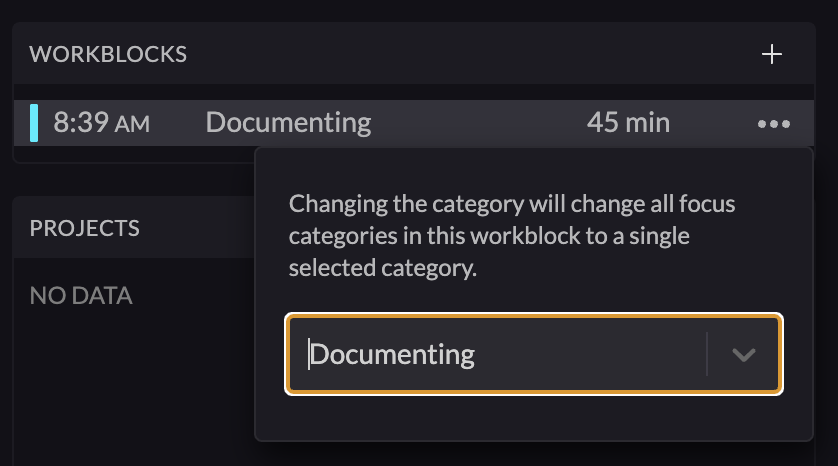838x466 pixels.
Task: Click the Documenting label in the workblock row
Action: point(288,123)
